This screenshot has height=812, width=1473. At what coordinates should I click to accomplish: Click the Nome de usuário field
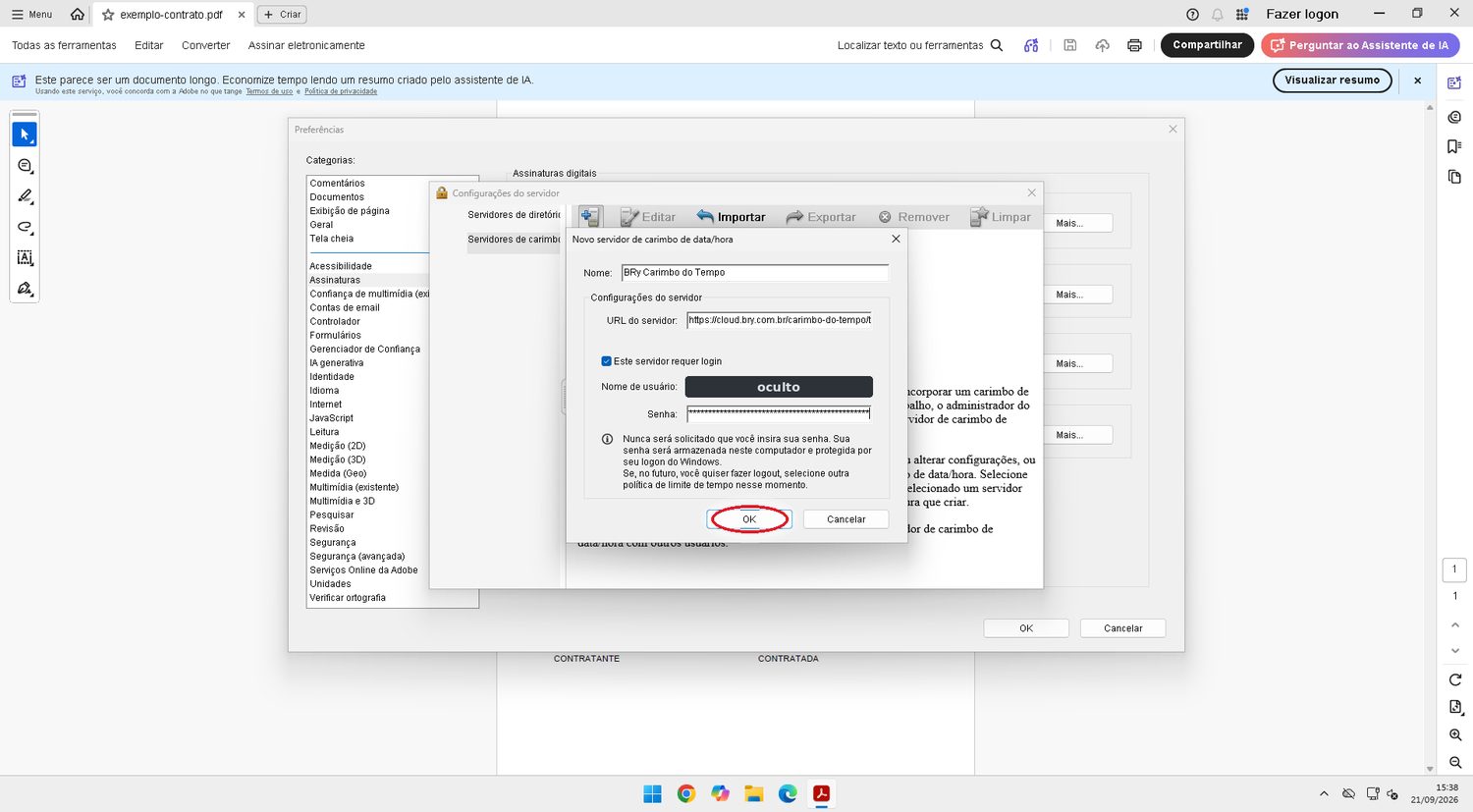779,387
